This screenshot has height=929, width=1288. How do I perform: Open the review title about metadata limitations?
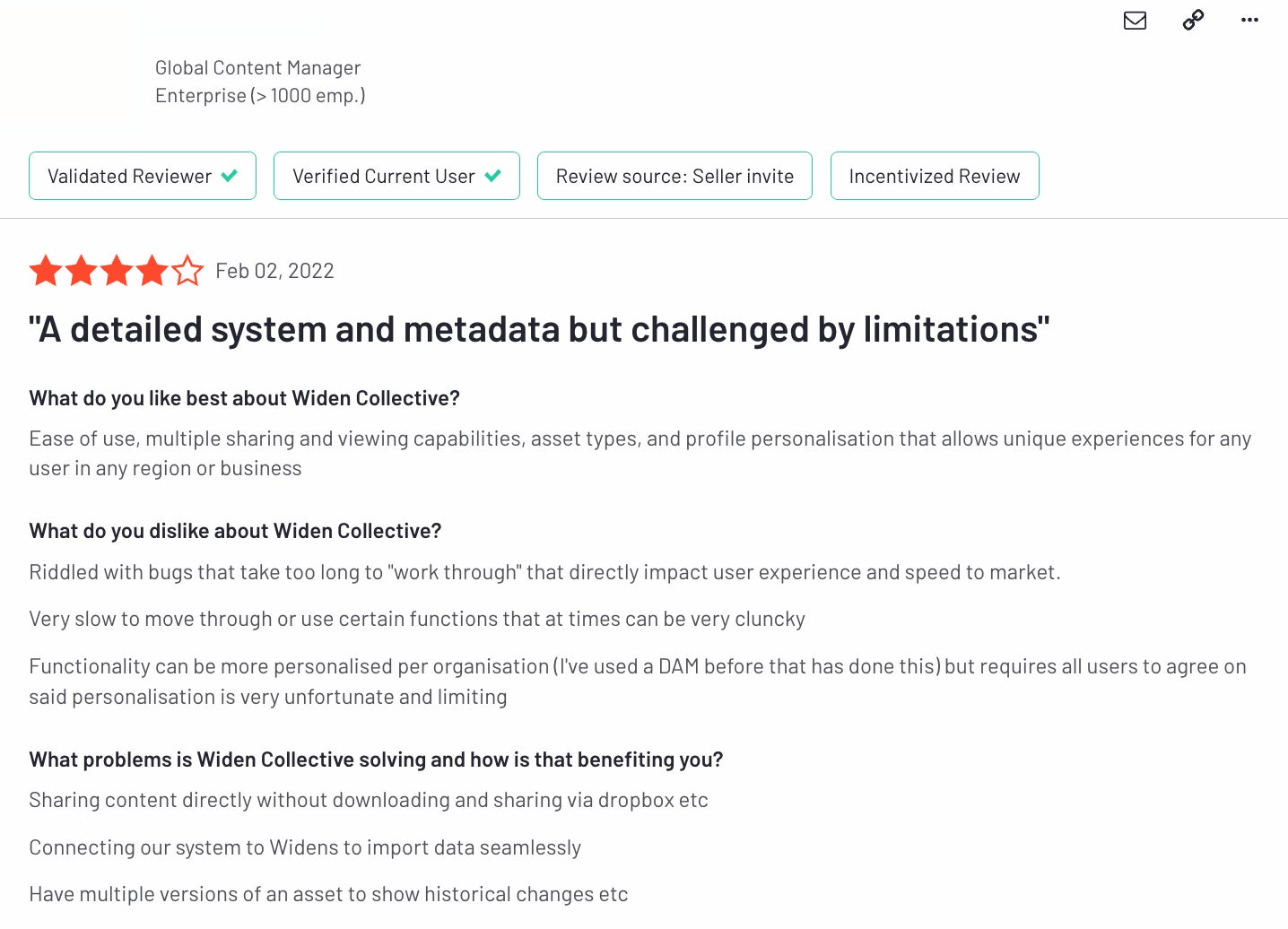click(x=539, y=330)
